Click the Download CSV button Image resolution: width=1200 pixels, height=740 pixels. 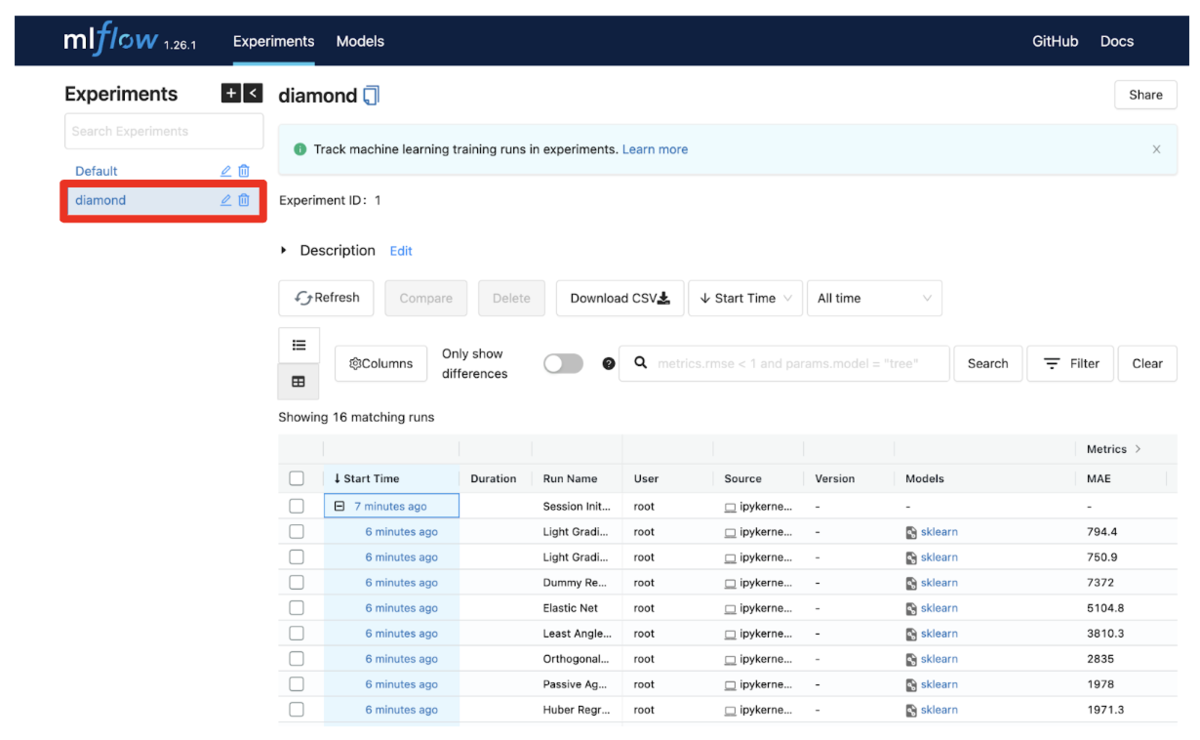tap(620, 298)
